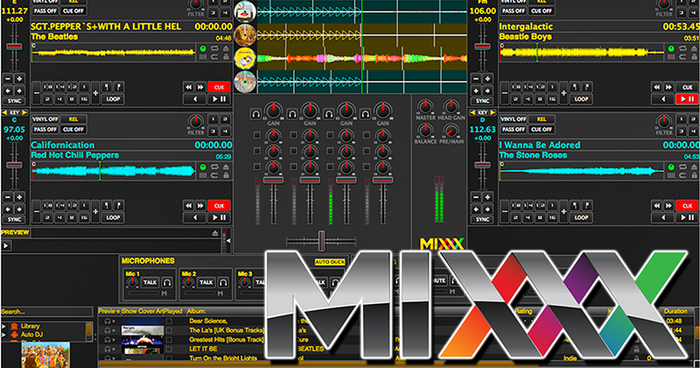
Task: Click the Beatles deck pitch slider handle
Action: click(14, 46)
